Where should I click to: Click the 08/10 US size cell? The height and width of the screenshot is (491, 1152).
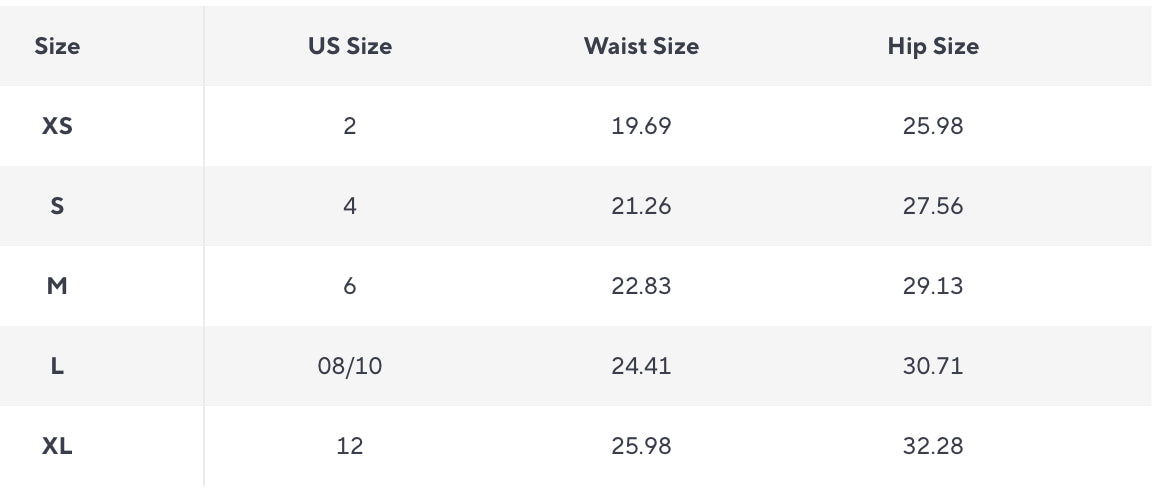(349, 366)
